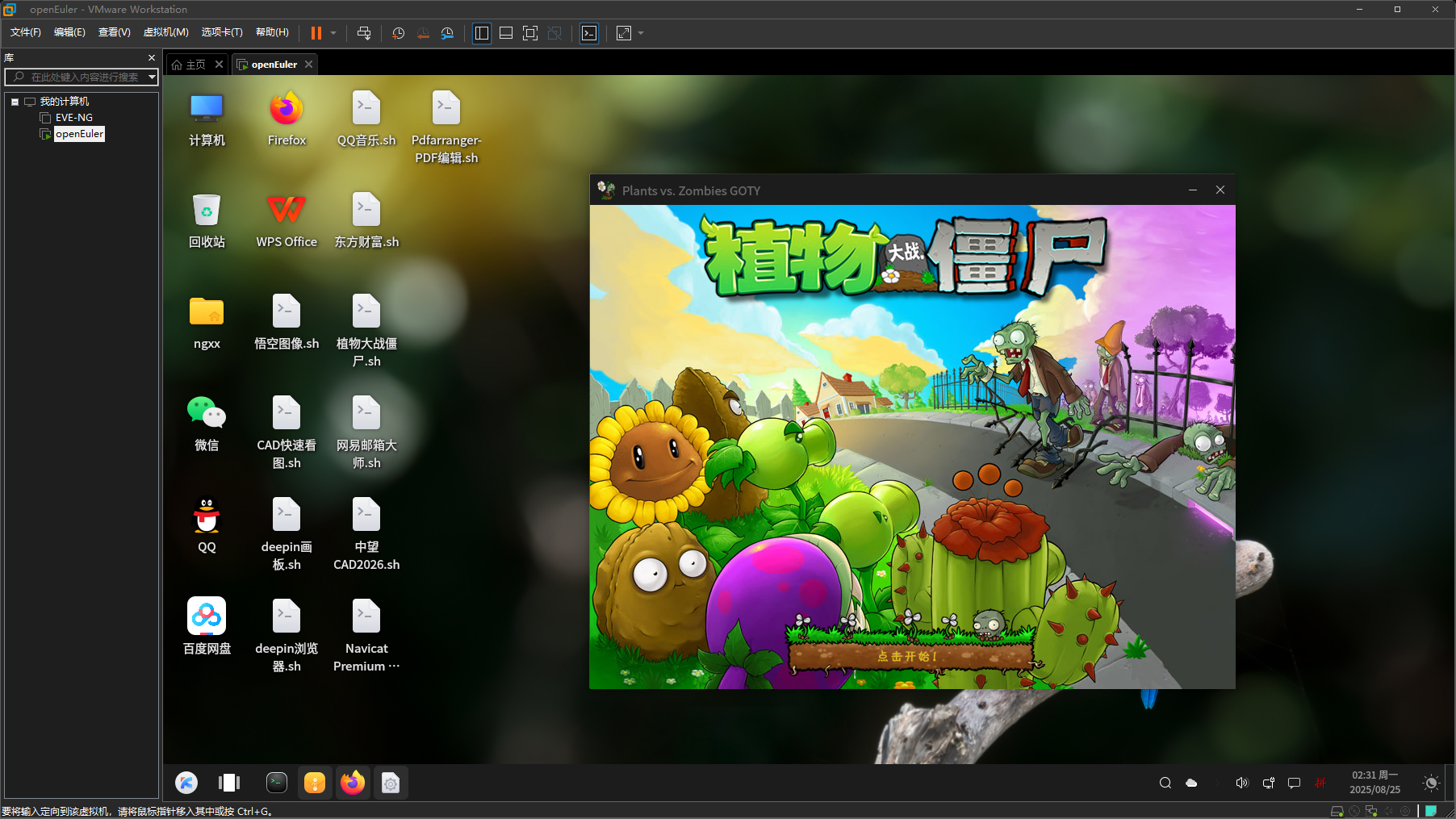Screen dimensions: 1456x819
Task: Toggle the brightness night mode tray icon
Action: point(1431,783)
